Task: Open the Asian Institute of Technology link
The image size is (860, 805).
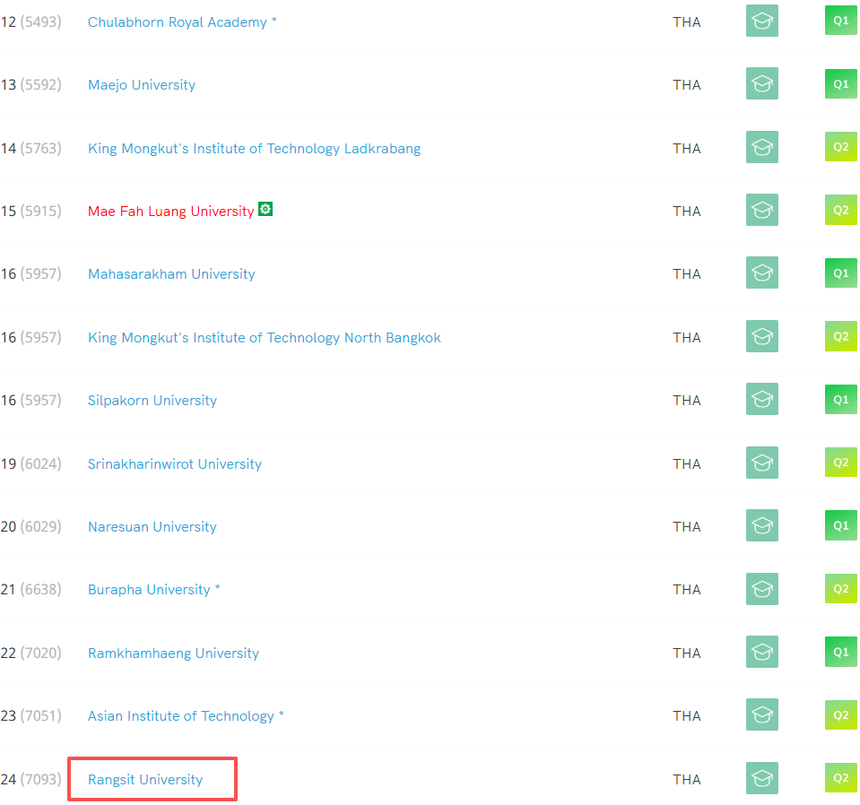Action: (181, 716)
